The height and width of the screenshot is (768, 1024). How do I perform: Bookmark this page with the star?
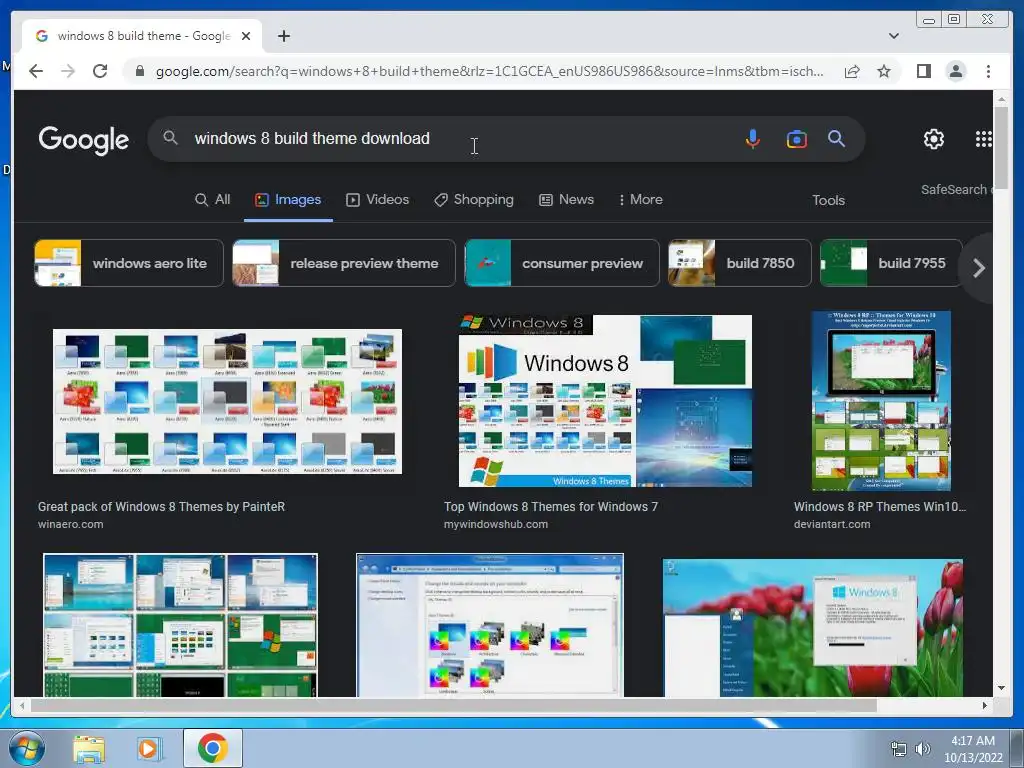click(x=884, y=71)
